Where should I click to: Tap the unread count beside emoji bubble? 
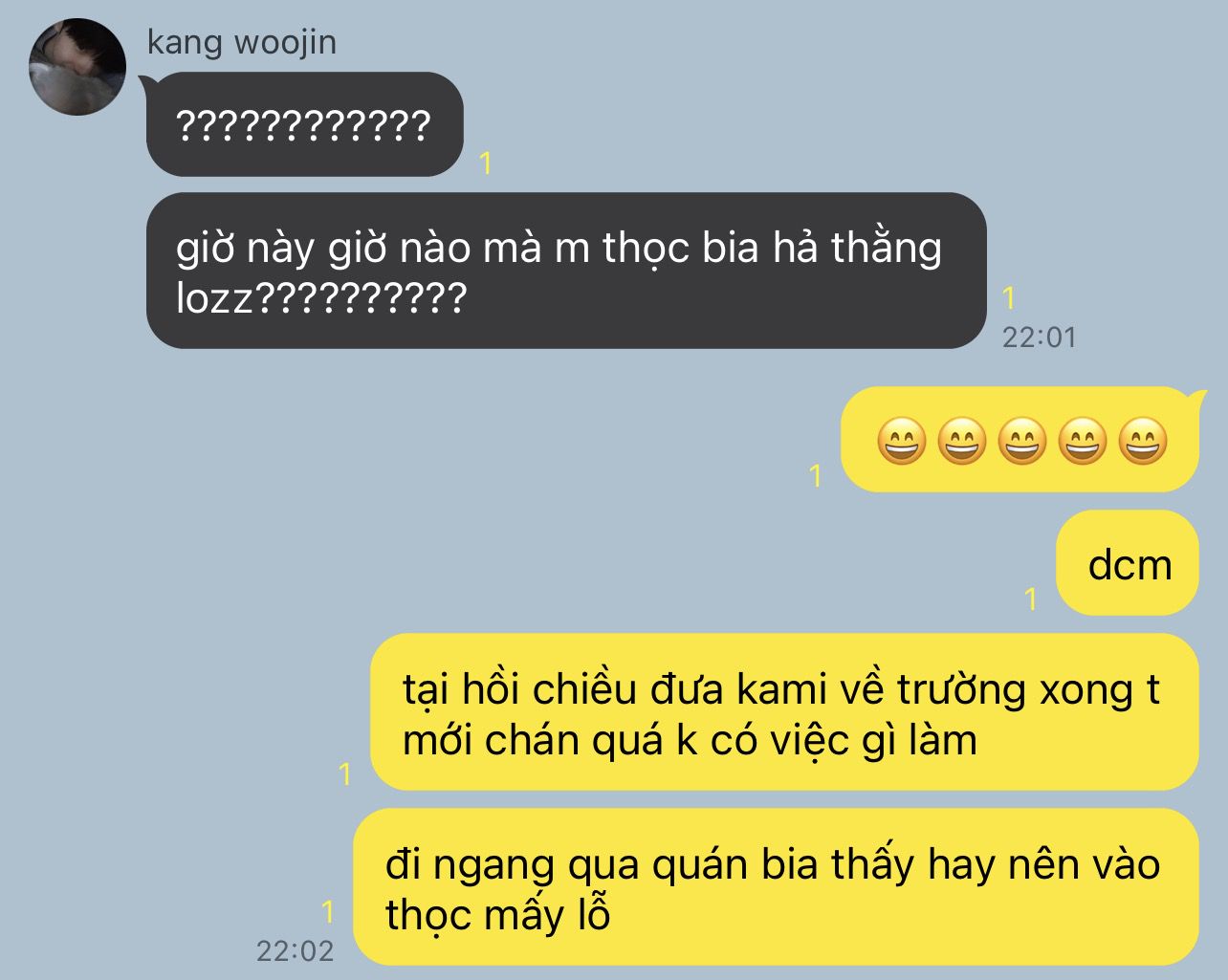(816, 475)
